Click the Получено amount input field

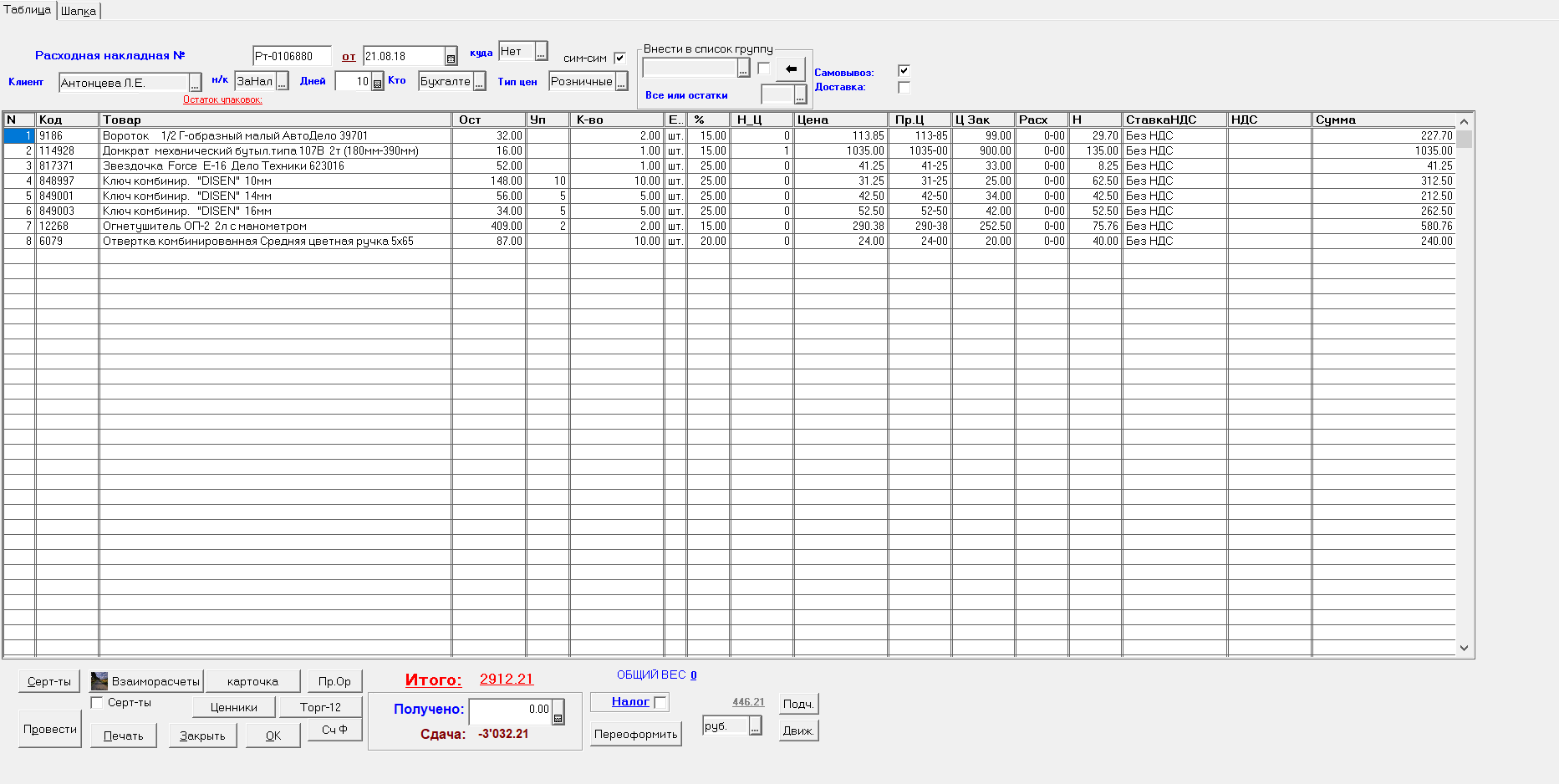tap(510, 710)
